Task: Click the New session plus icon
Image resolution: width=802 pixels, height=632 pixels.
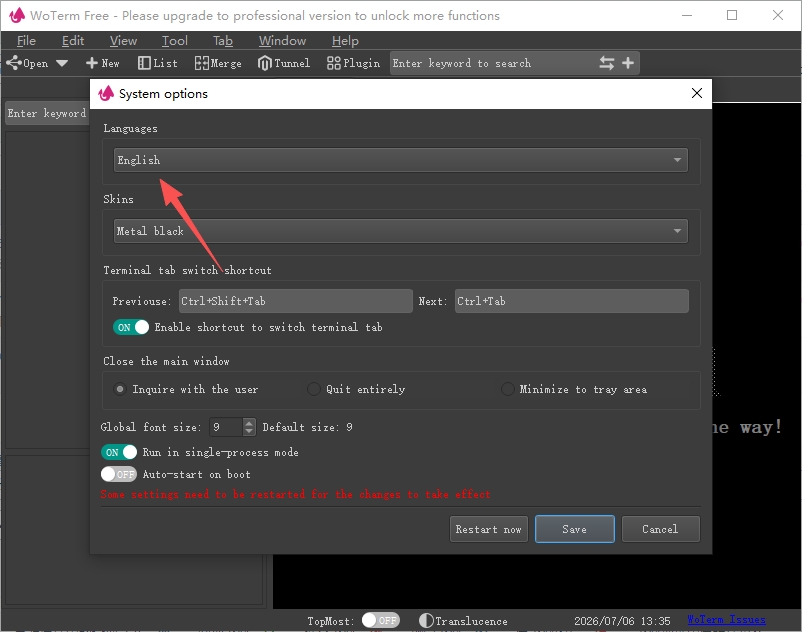Action: [92, 63]
